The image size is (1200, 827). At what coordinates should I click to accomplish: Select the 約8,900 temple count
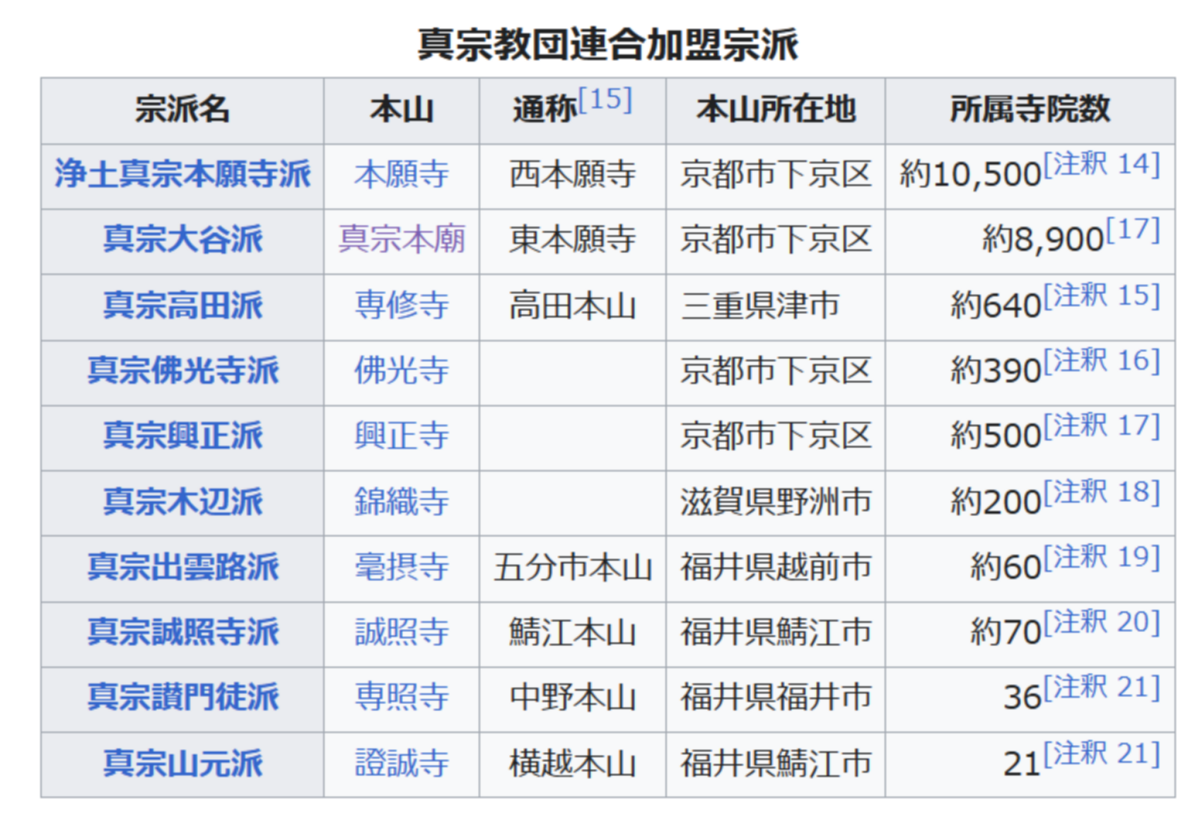click(1043, 240)
